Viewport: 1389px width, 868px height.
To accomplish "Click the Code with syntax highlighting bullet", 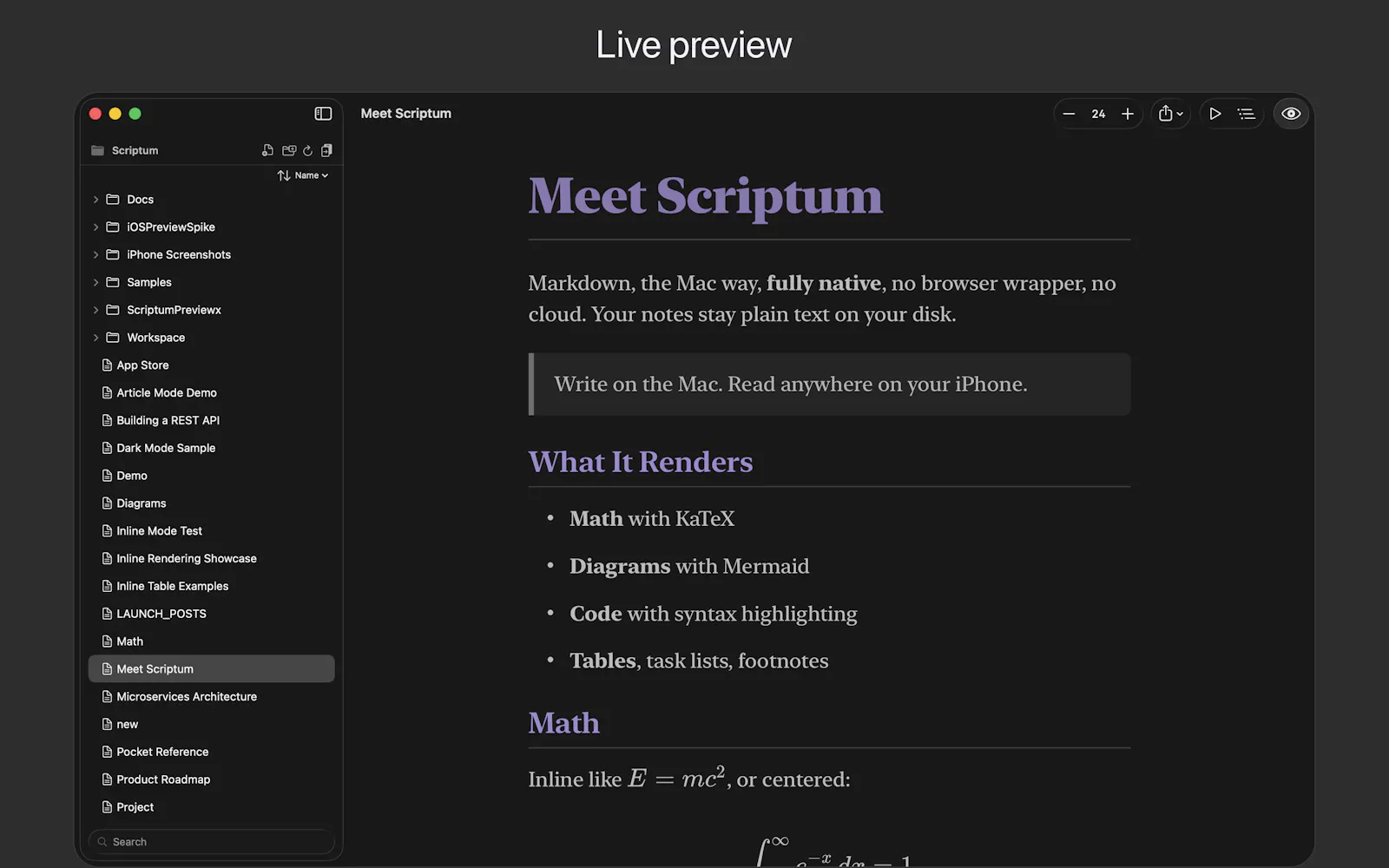I will click(713, 614).
